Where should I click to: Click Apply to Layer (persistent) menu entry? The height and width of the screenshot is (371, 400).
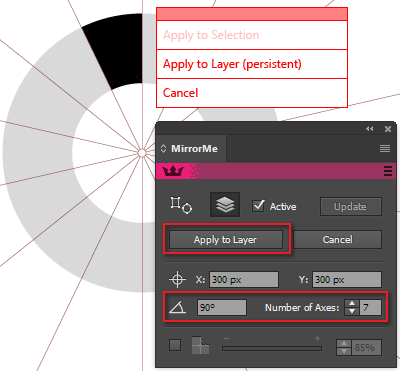pyautogui.click(x=252, y=64)
